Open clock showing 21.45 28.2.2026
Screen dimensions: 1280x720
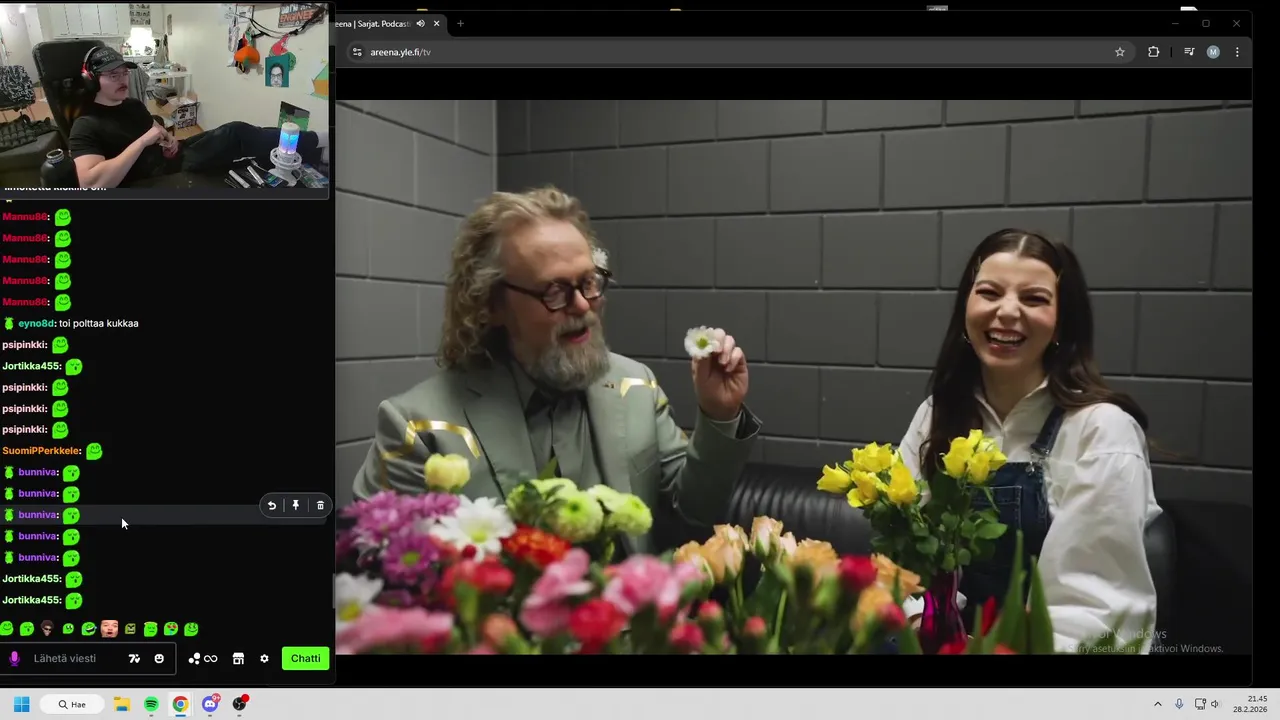1251,704
